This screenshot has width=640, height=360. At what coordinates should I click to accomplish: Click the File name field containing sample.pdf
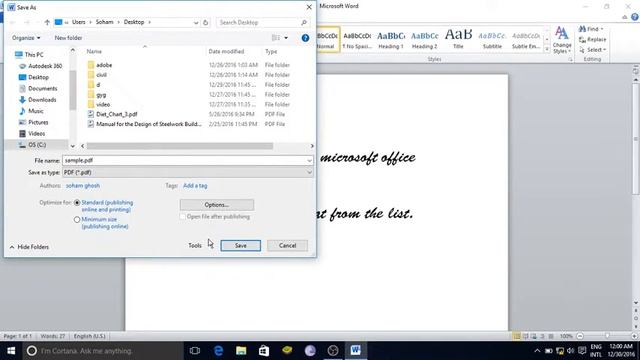(184, 160)
